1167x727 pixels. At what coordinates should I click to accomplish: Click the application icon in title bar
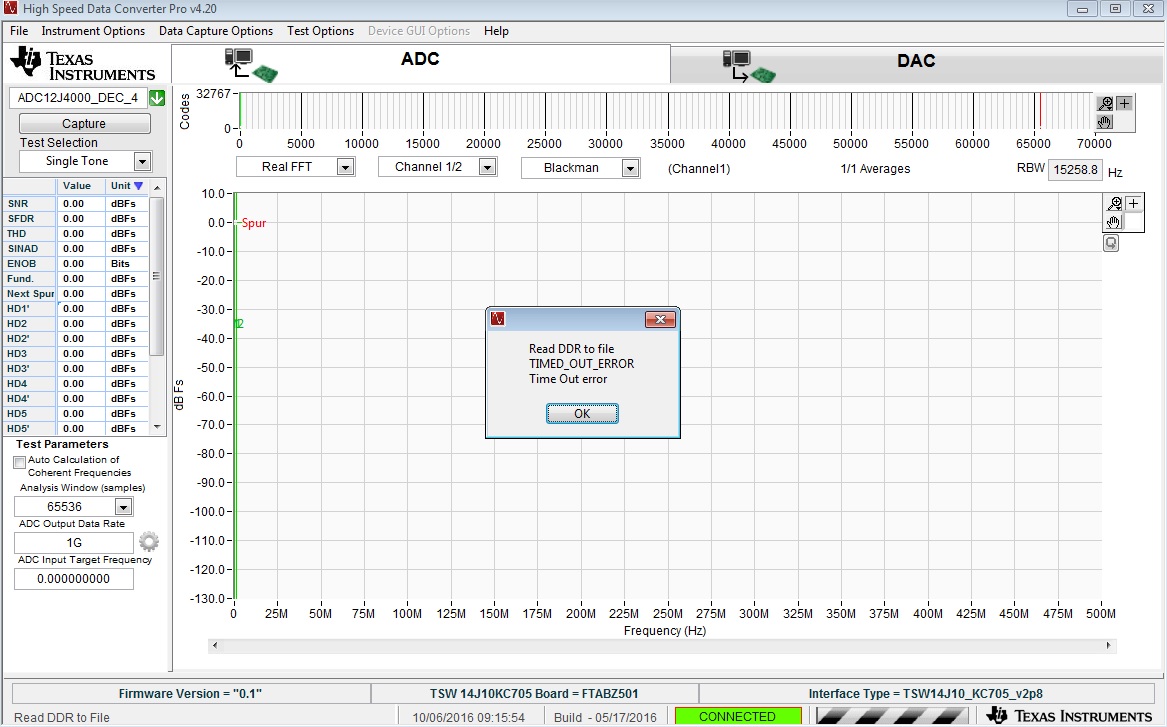click(10, 9)
